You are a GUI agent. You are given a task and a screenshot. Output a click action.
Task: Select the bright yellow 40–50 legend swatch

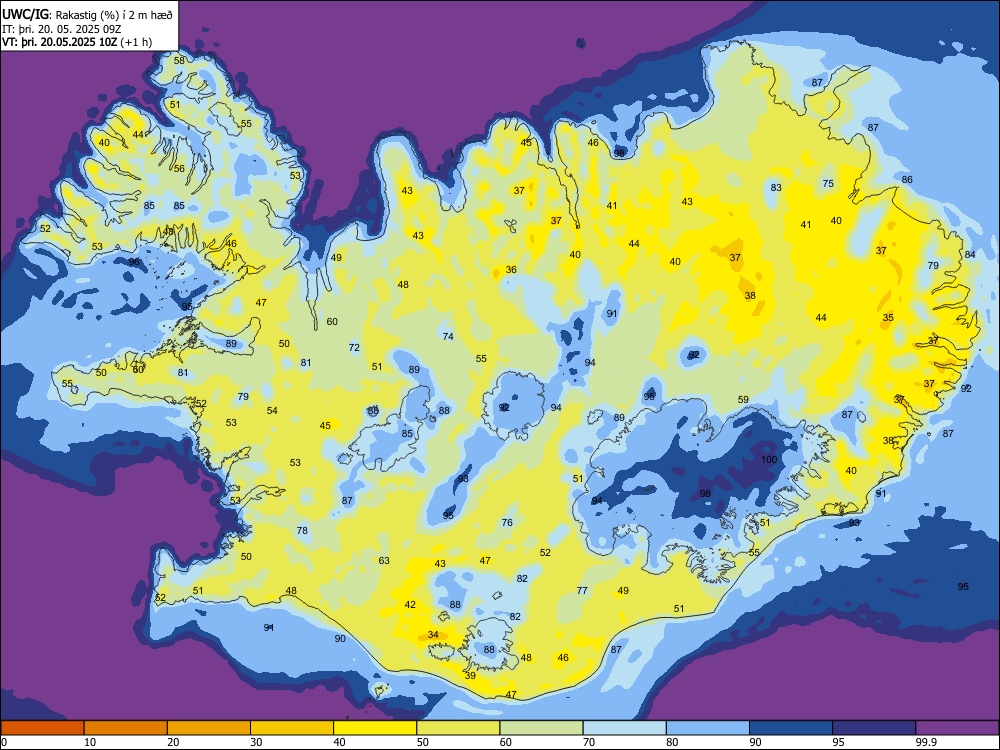pos(375,728)
